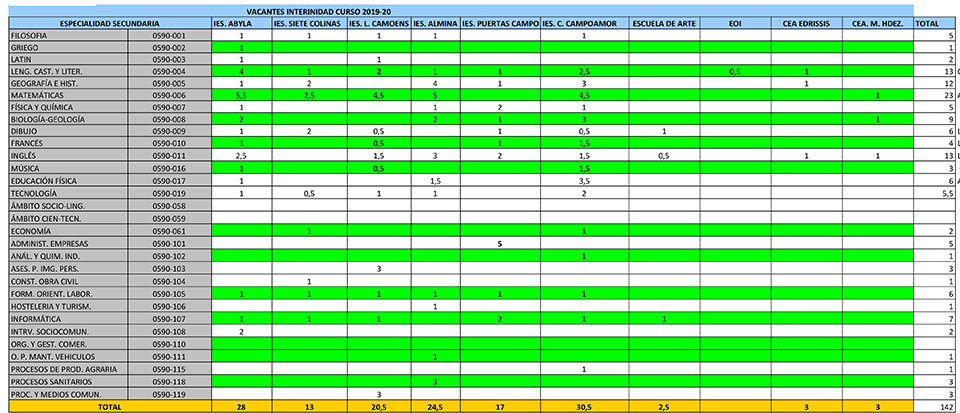
Task: Click the grand total '142' cell
Action: coord(934,406)
